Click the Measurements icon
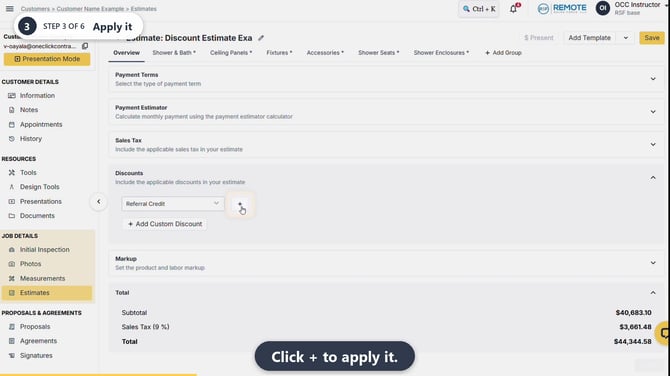The image size is (670, 376). point(12,279)
